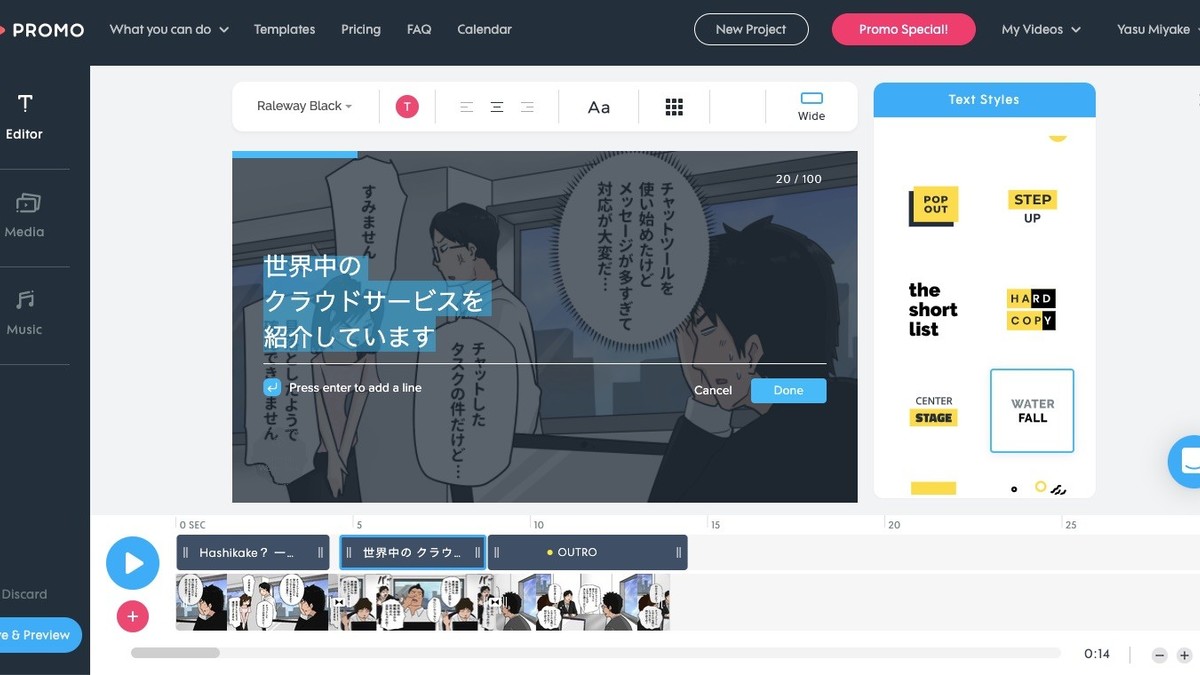Pick the POP OUT text style
Screen dimensions: 1200x675
(x=934, y=206)
